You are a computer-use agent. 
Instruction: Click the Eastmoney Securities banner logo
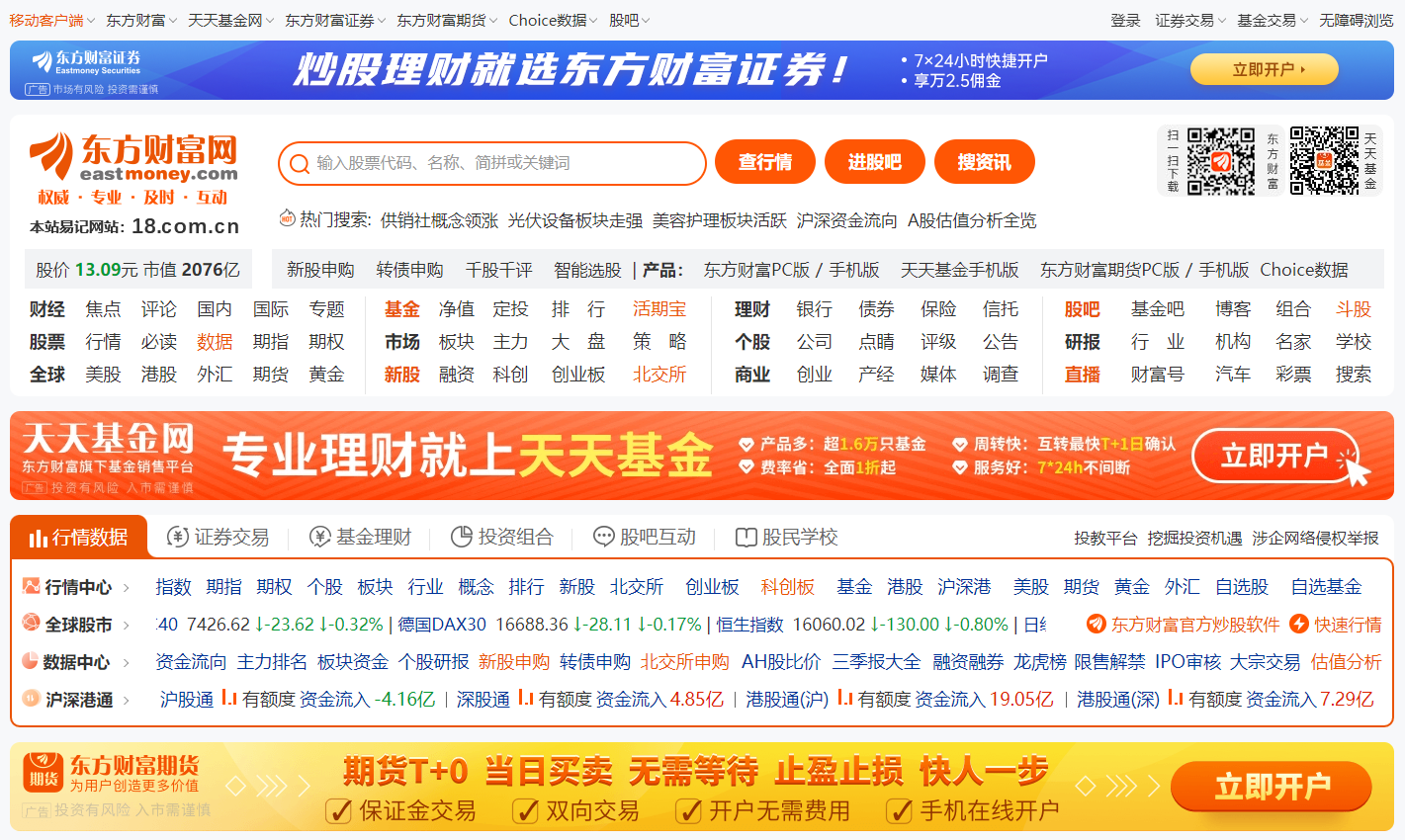click(86, 62)
